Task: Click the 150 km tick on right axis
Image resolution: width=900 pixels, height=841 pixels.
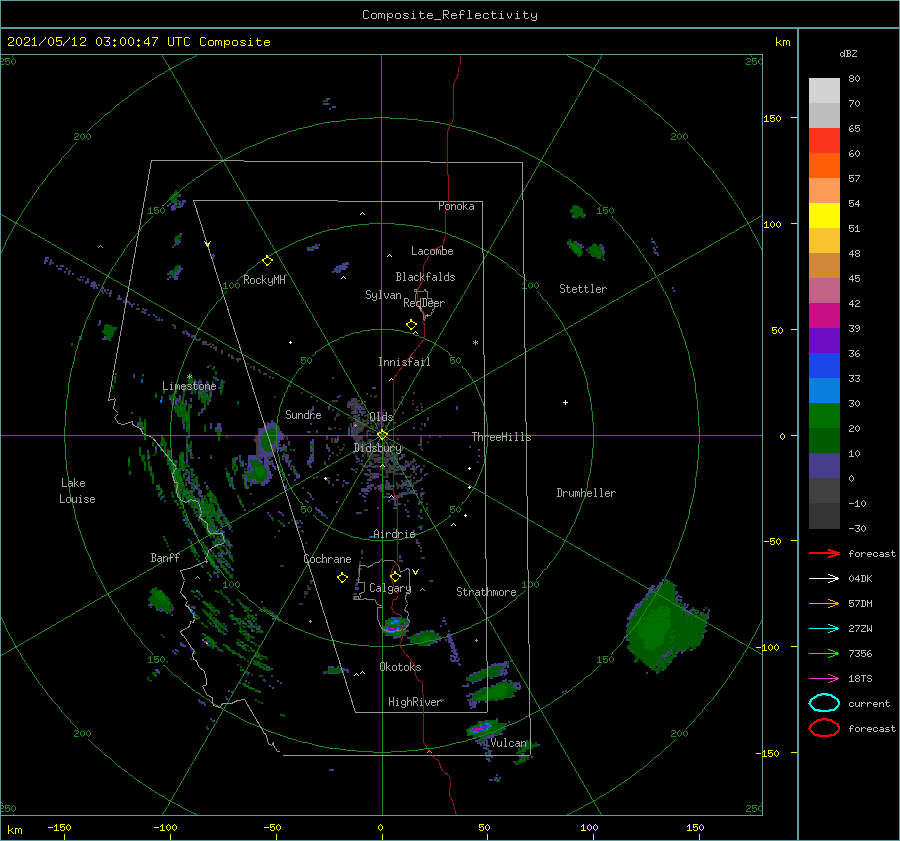Action: (x=772, y=118)
